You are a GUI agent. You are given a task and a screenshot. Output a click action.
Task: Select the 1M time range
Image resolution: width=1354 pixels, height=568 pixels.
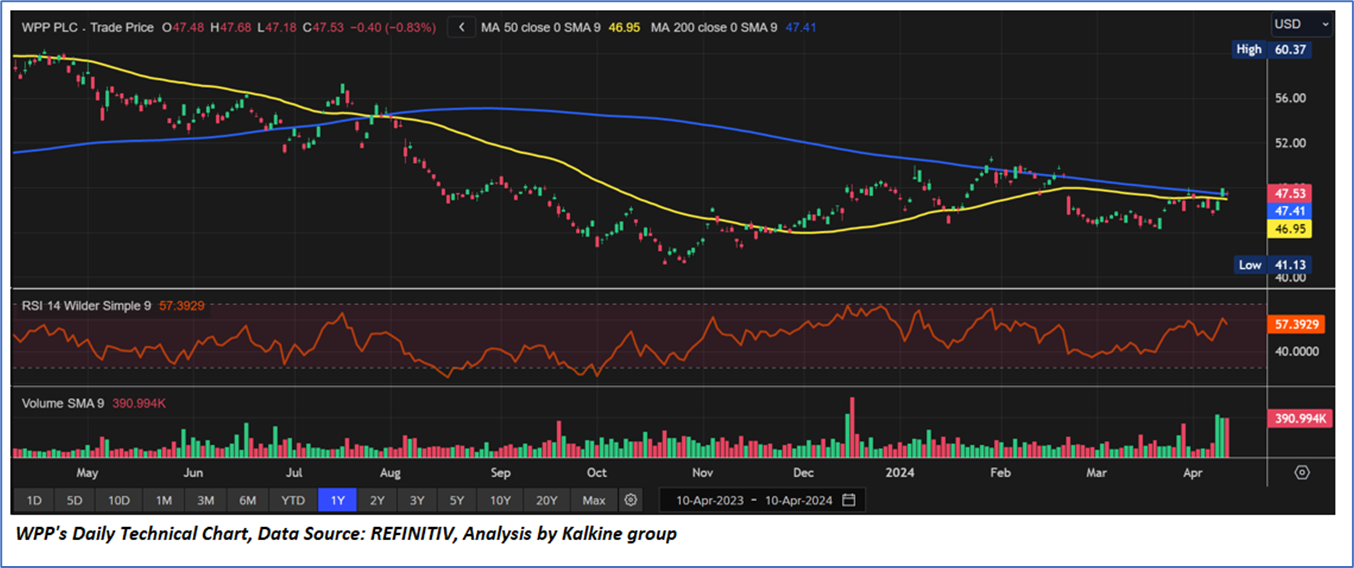tap(164, 500)
